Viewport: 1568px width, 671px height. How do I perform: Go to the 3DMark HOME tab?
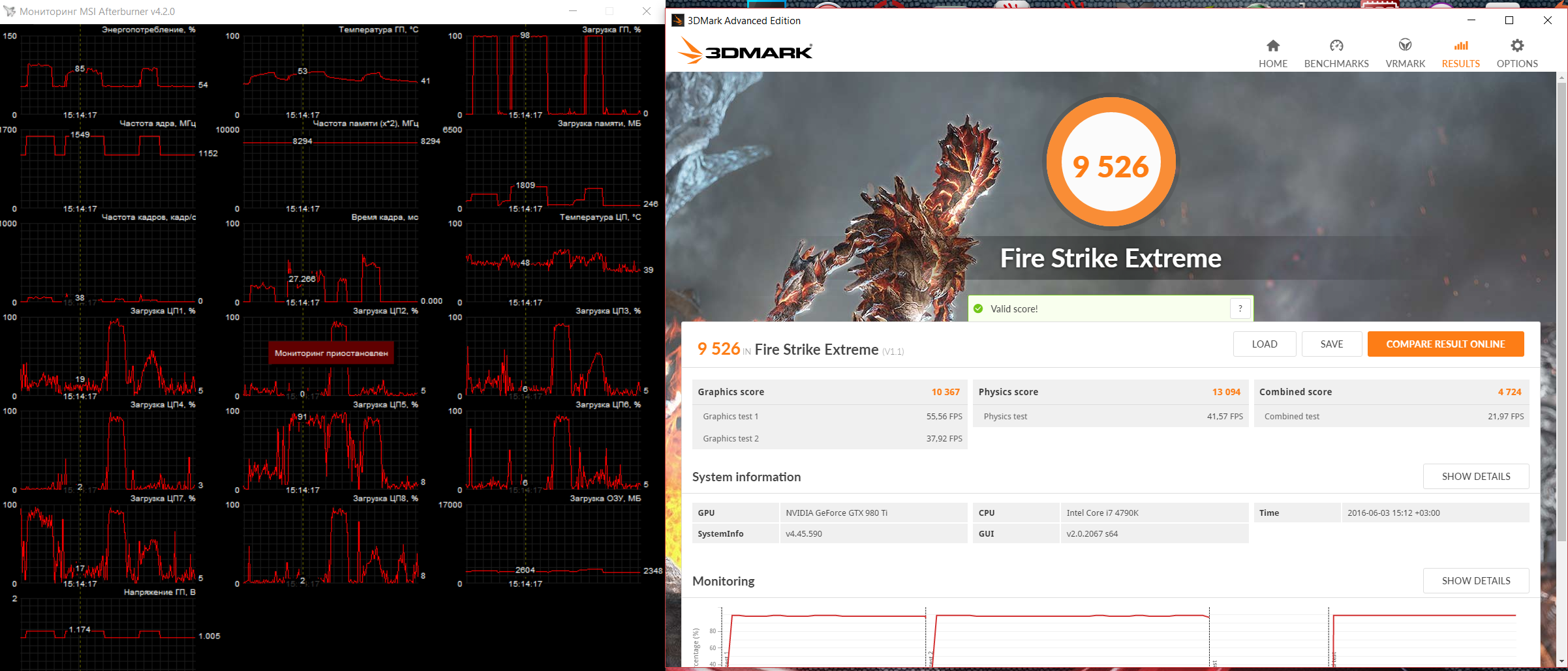click(1273, 53)
